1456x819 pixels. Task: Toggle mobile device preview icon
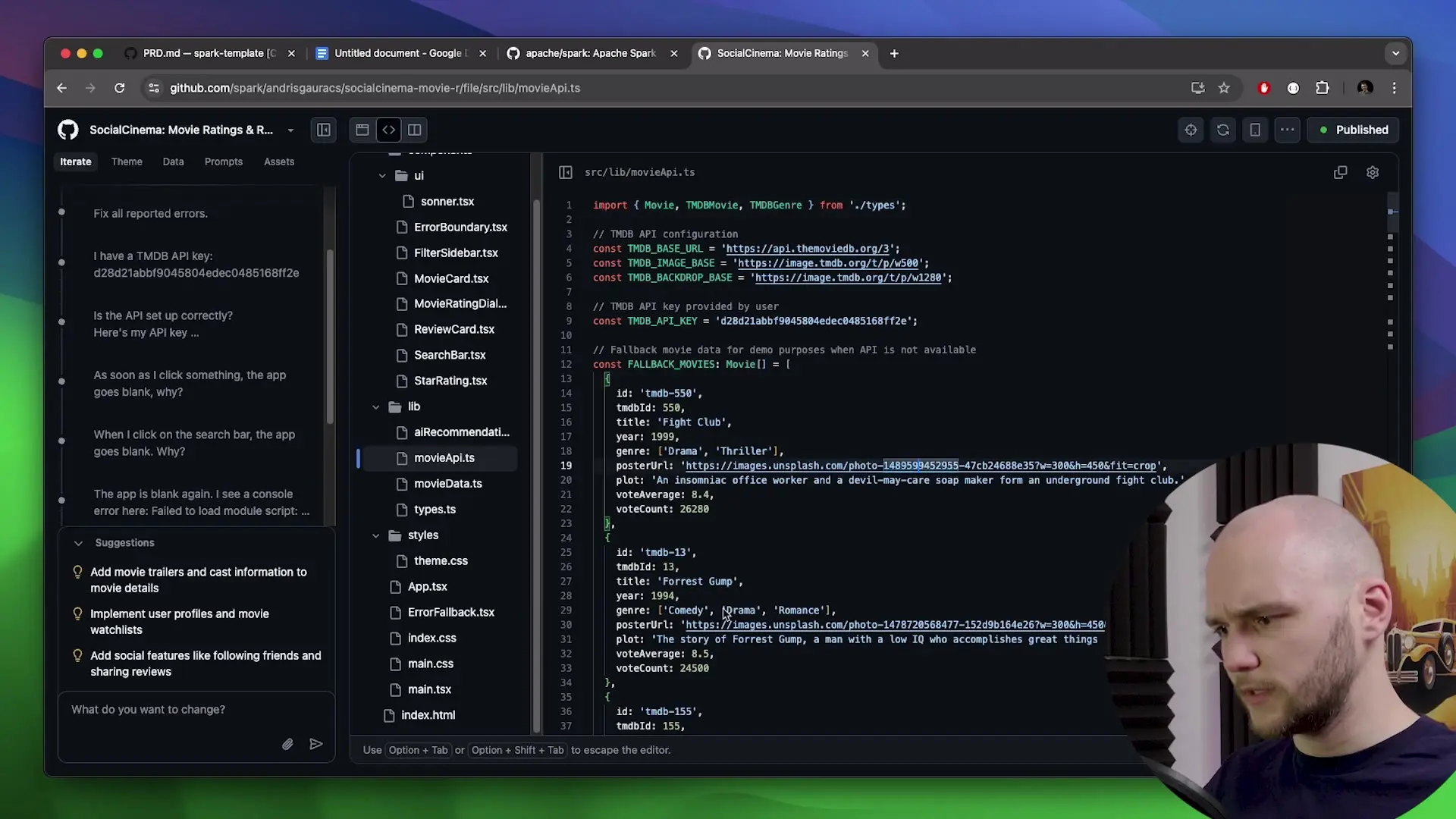(1255, 130)
